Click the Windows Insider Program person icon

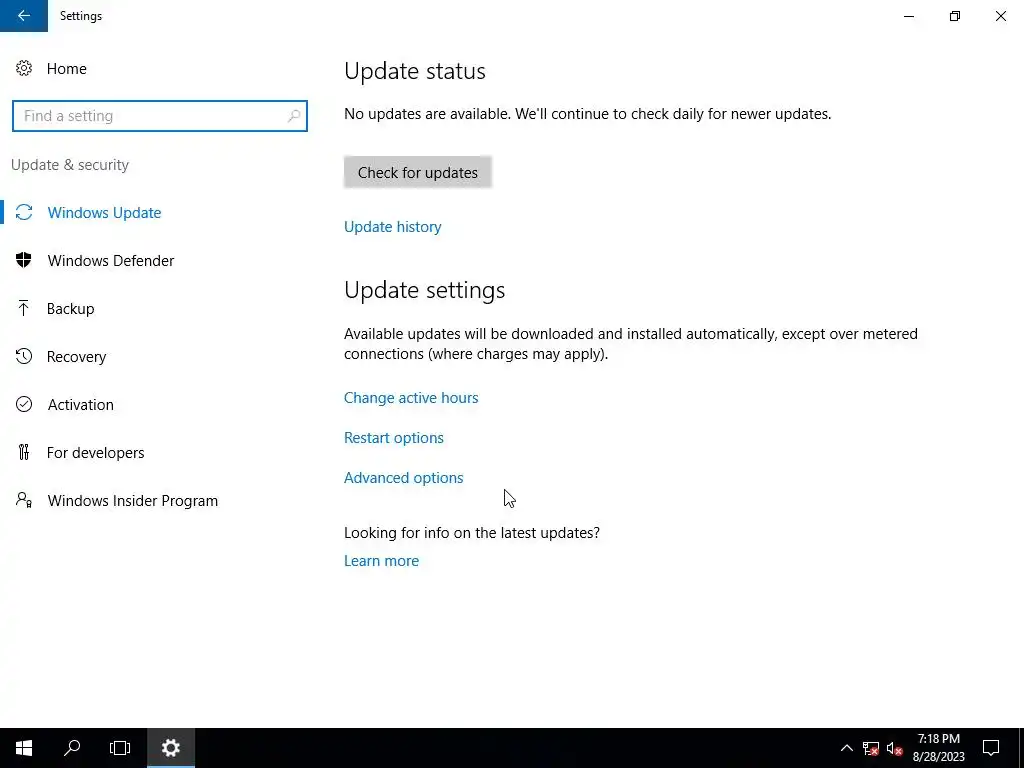click(24, 500)
